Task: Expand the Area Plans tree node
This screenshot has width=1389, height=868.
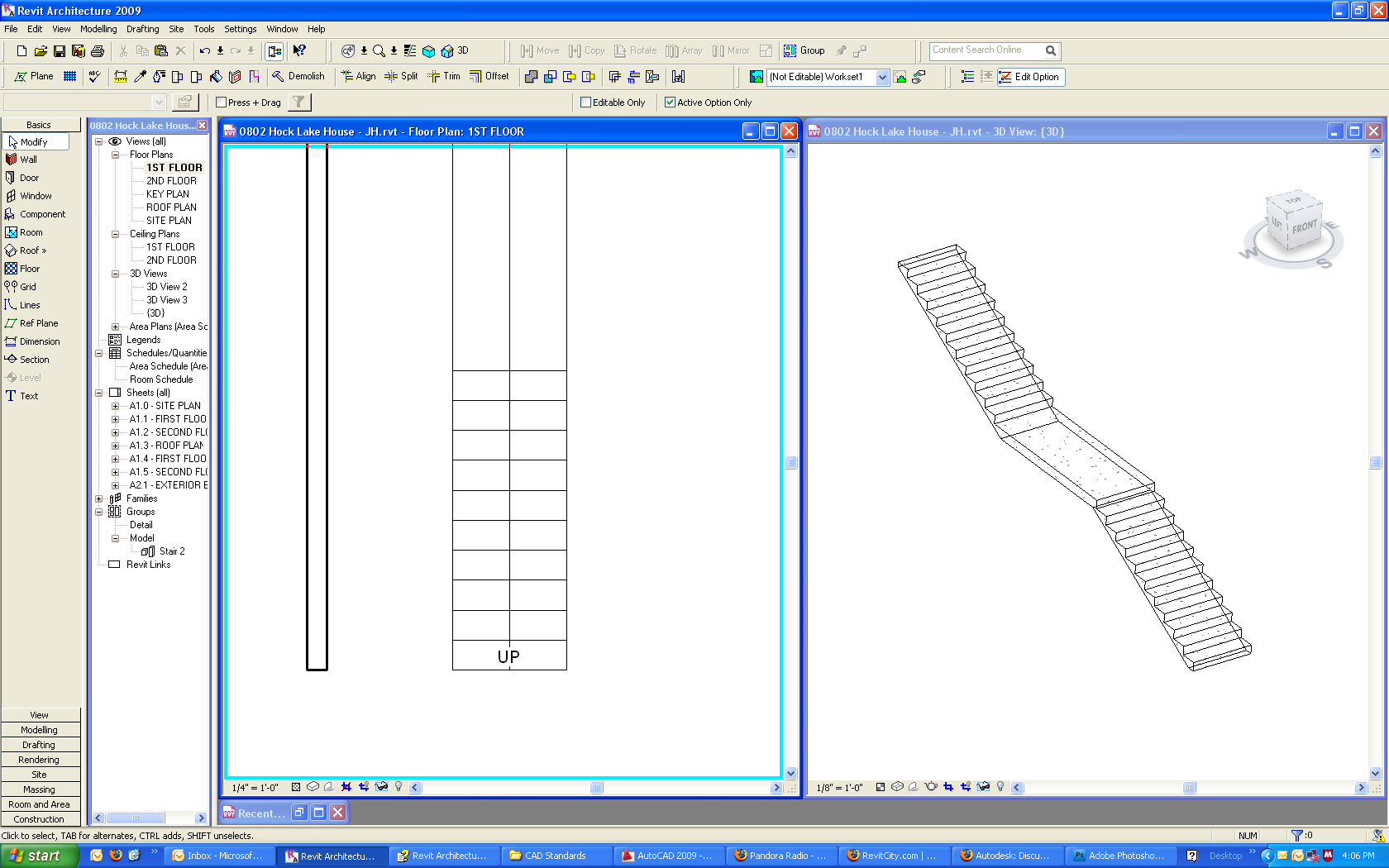Action: coord(116,327)
